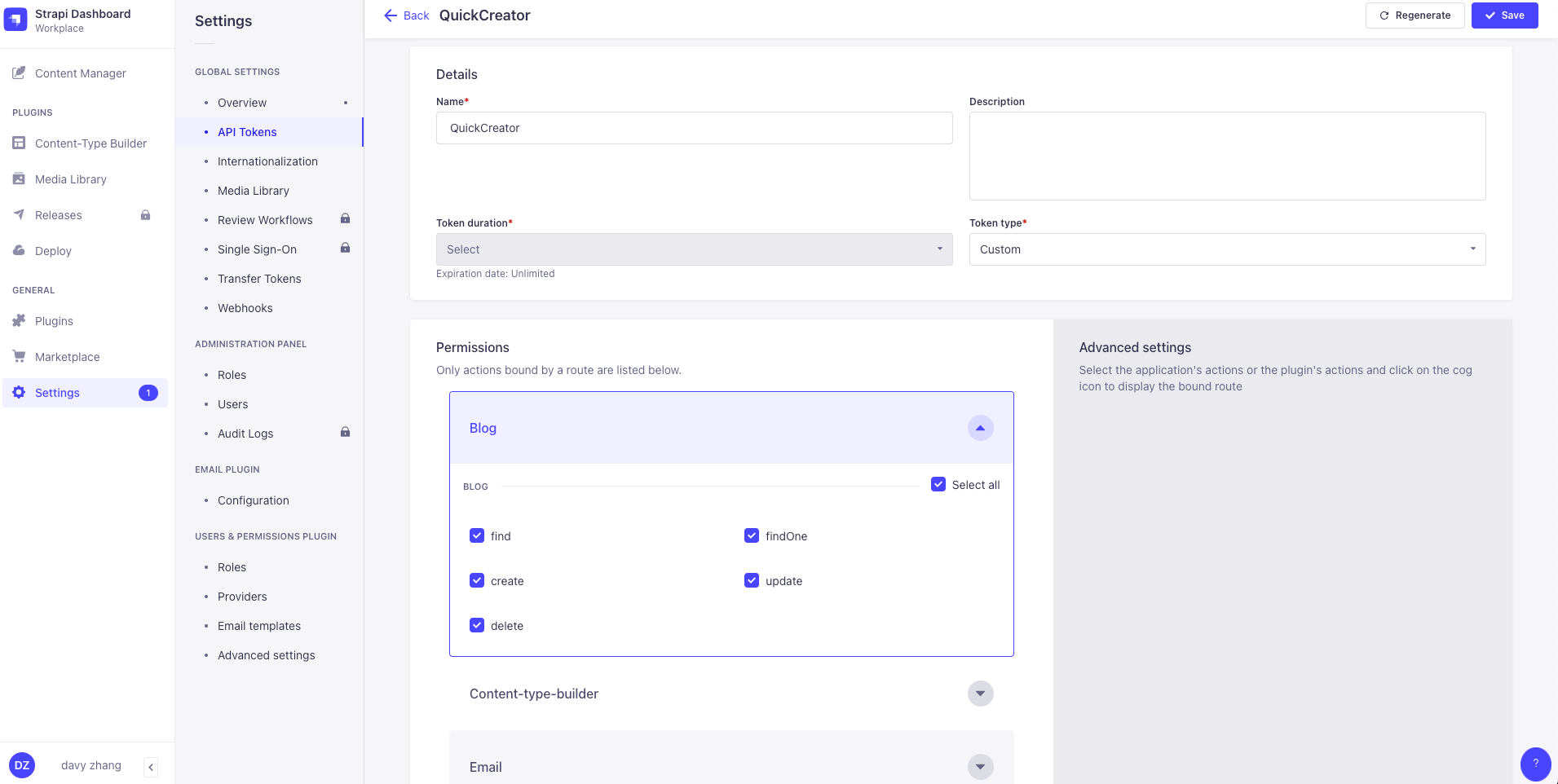This screenshot has width=1558, height=784.
Task: Open Transfer Tokens settings
Action: (259, 279)
